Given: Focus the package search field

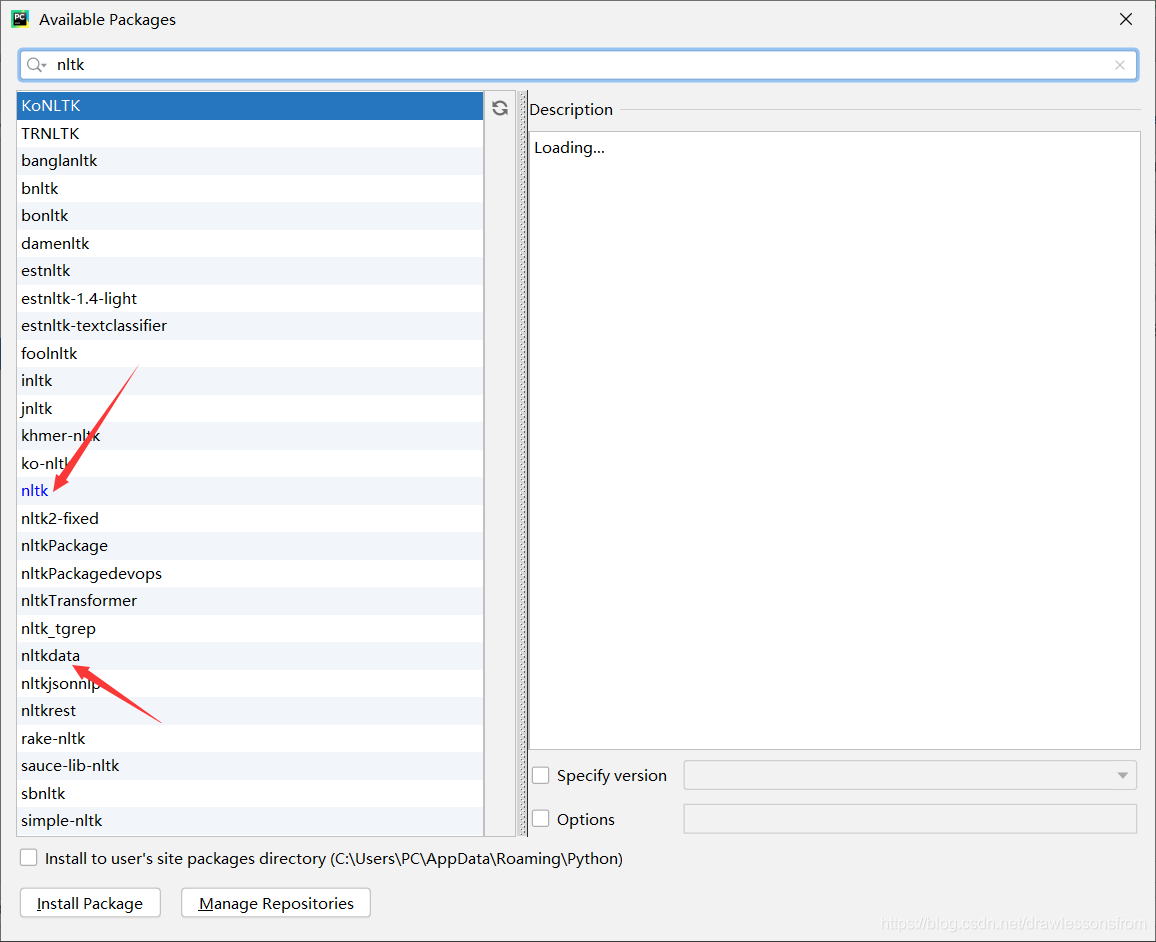Looking at the screenshot, I should 578,65.
